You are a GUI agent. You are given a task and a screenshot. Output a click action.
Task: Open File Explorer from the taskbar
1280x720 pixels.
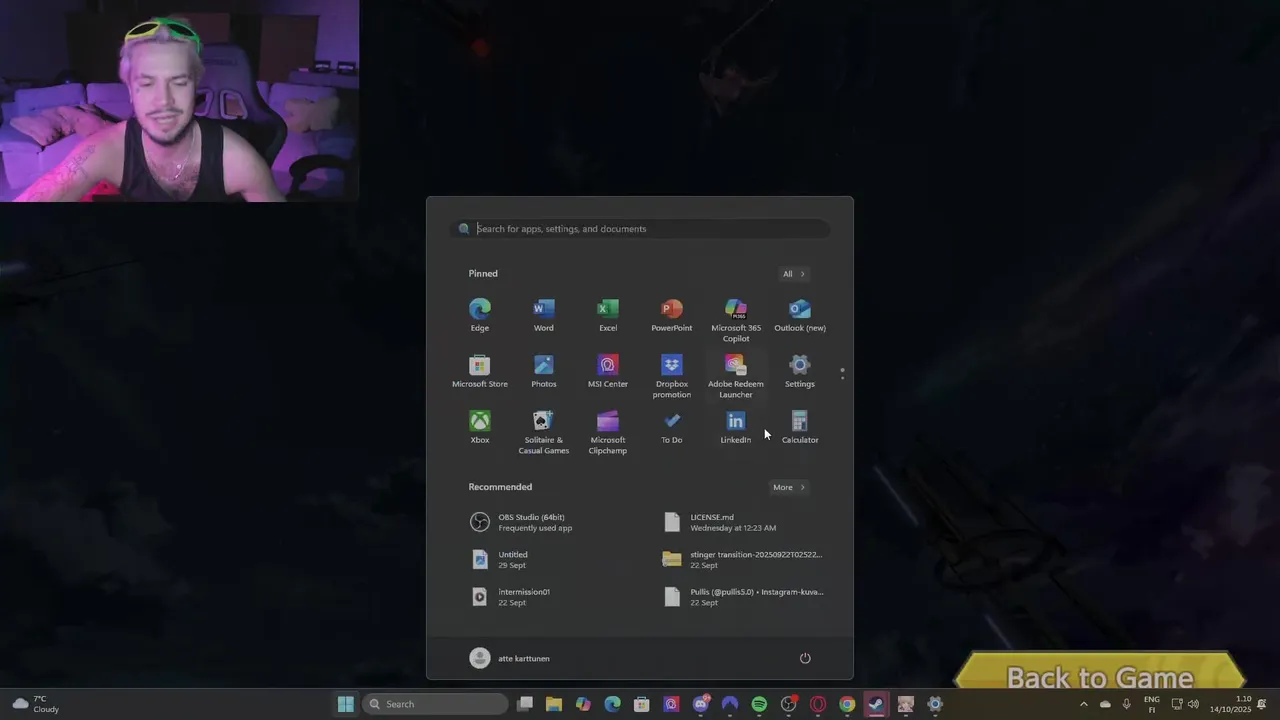pos(554,704)
